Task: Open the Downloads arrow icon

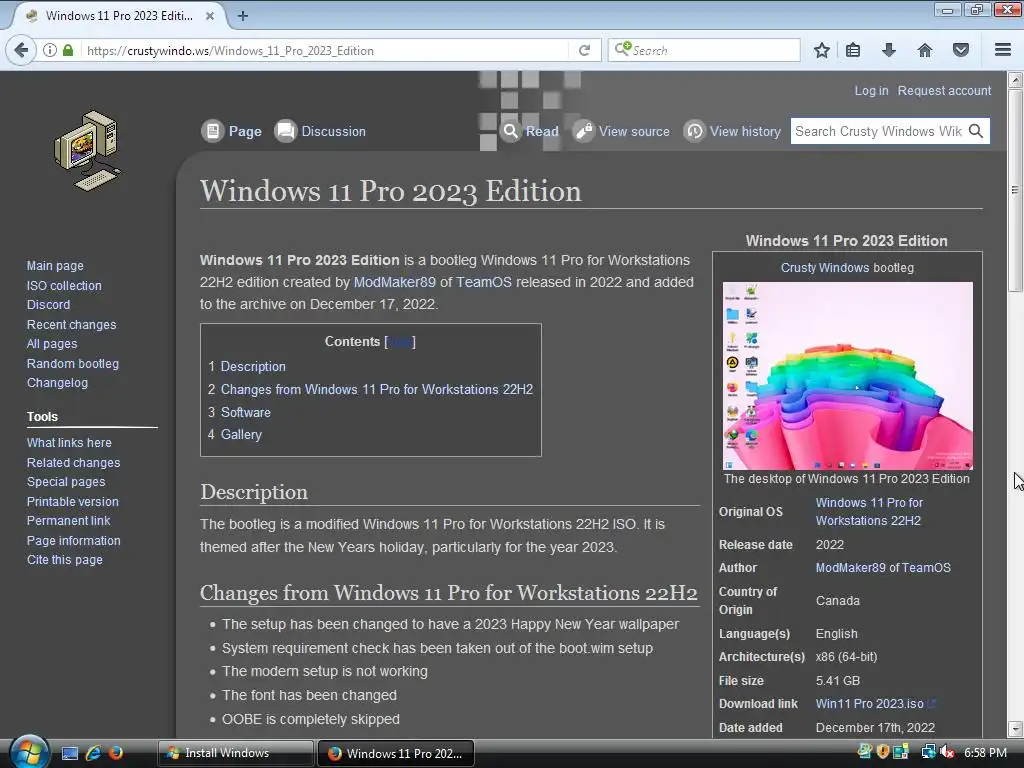Action: (x=889, y=50)
